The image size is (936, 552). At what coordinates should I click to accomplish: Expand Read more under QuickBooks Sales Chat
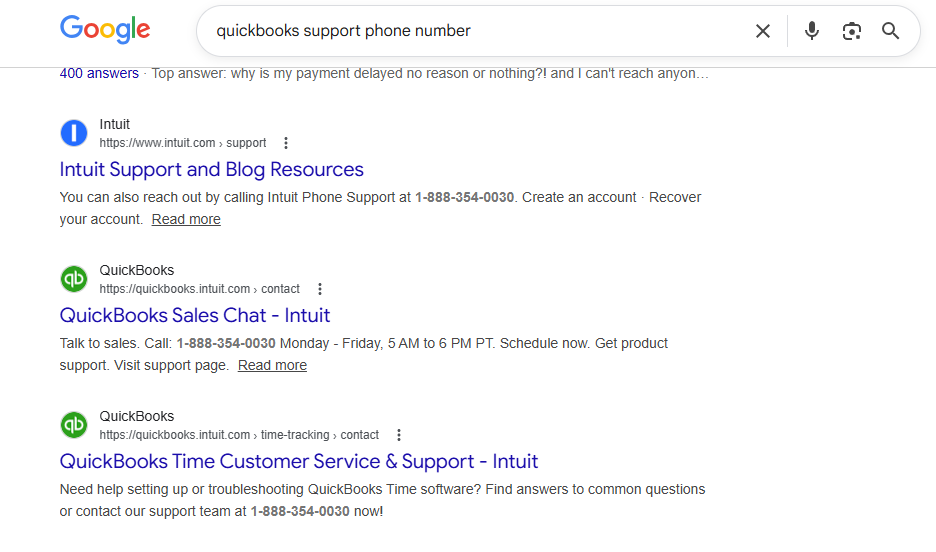pos(272,365)
